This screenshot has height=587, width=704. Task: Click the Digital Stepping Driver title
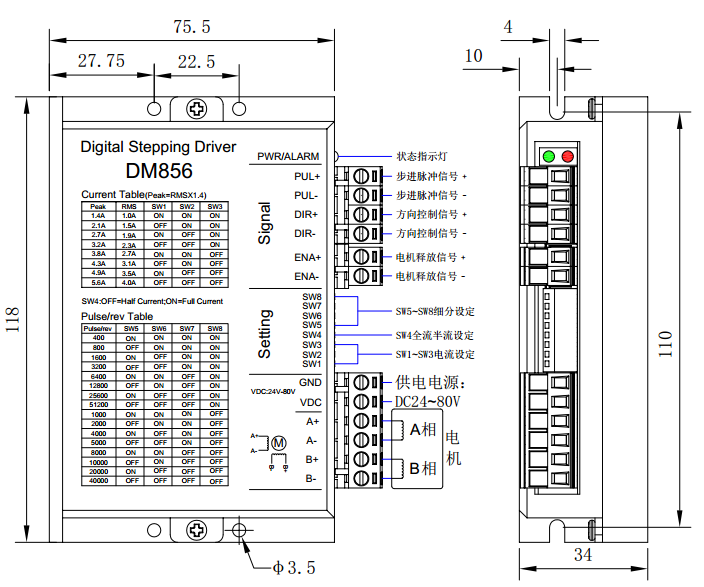[158, 147]
